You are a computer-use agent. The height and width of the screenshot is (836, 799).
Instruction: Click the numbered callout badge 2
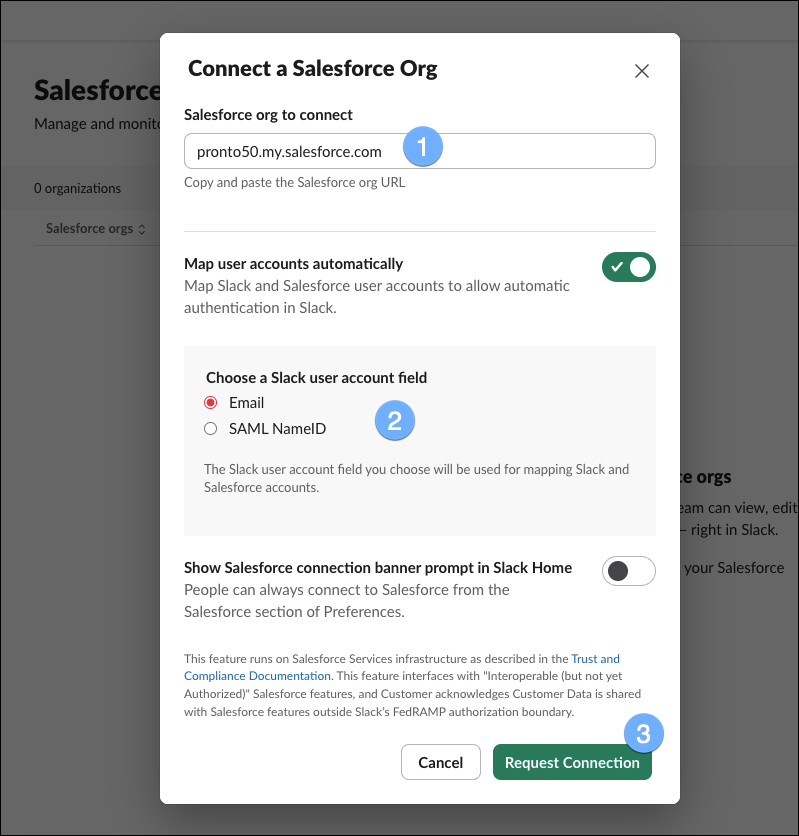point(395,420)
